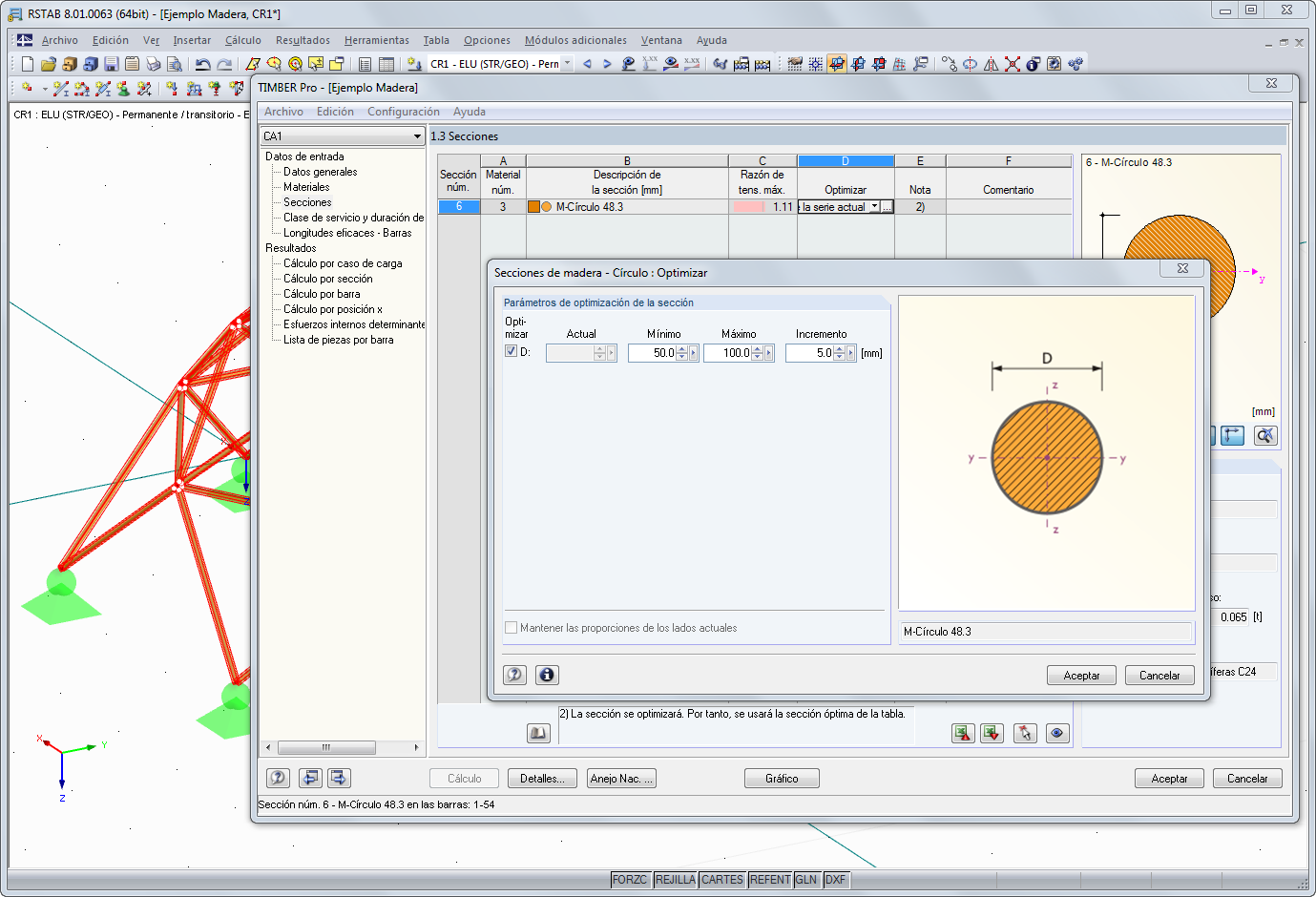Toggle REFENT in status bar
Screen dimensions: 1316x897
pyautogui.click(x=770, y=880)
